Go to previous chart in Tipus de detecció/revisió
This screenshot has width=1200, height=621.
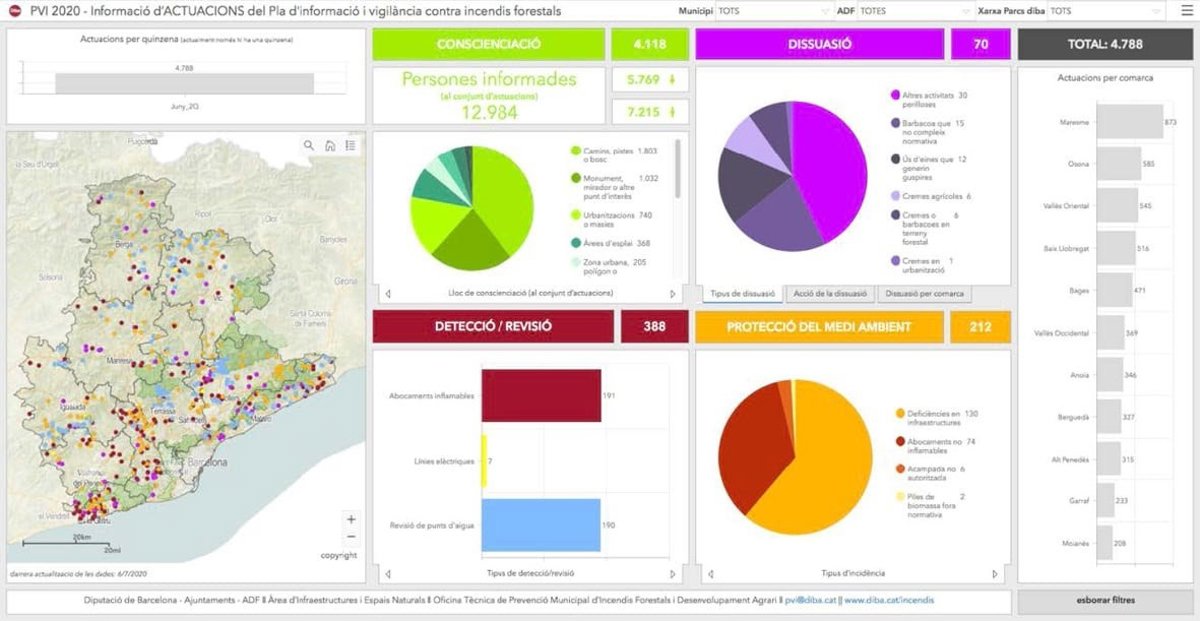coord(388,574)
